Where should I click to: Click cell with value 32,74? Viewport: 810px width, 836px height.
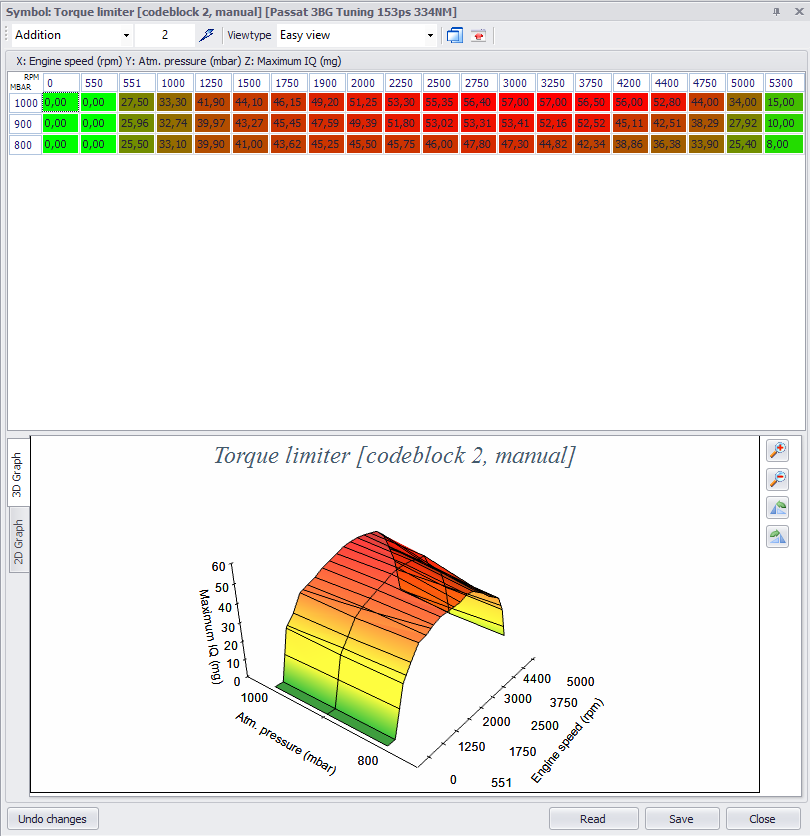tap(175, 123)
